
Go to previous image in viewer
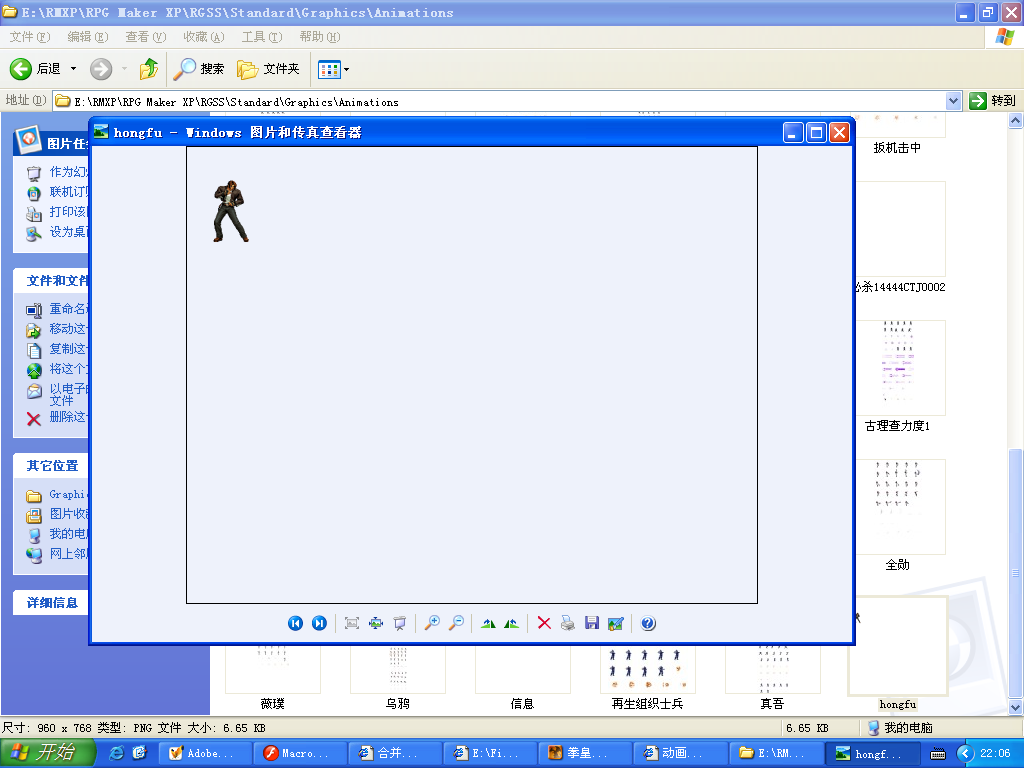pyautogui.click(x=295, y=623)
